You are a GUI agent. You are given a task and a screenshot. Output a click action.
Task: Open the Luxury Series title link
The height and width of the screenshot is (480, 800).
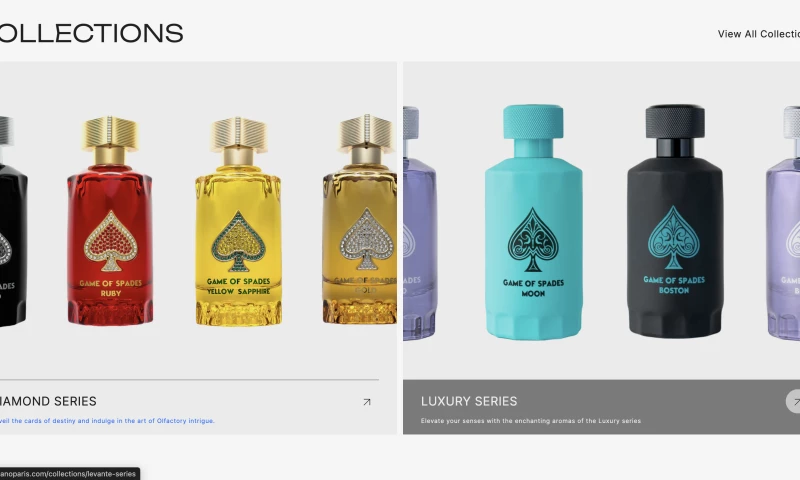469,401
